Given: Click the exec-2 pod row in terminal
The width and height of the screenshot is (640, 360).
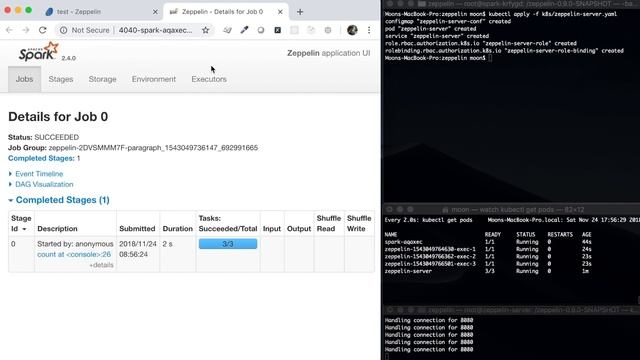Looking at the screenshot, I should pyautogui.click(x=488, y=257).
